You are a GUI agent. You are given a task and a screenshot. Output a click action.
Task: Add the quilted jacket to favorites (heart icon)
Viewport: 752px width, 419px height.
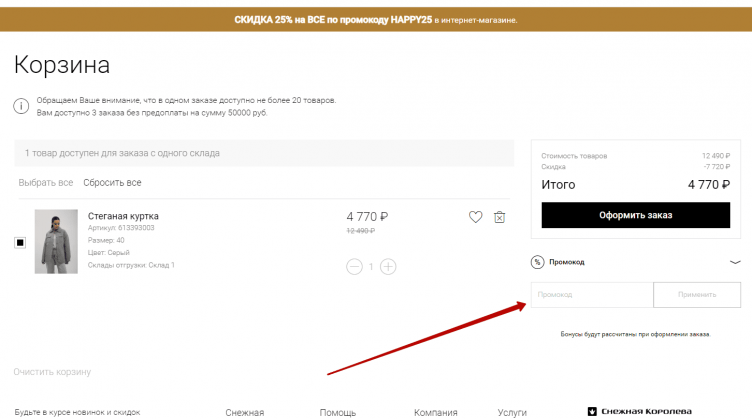475,217
